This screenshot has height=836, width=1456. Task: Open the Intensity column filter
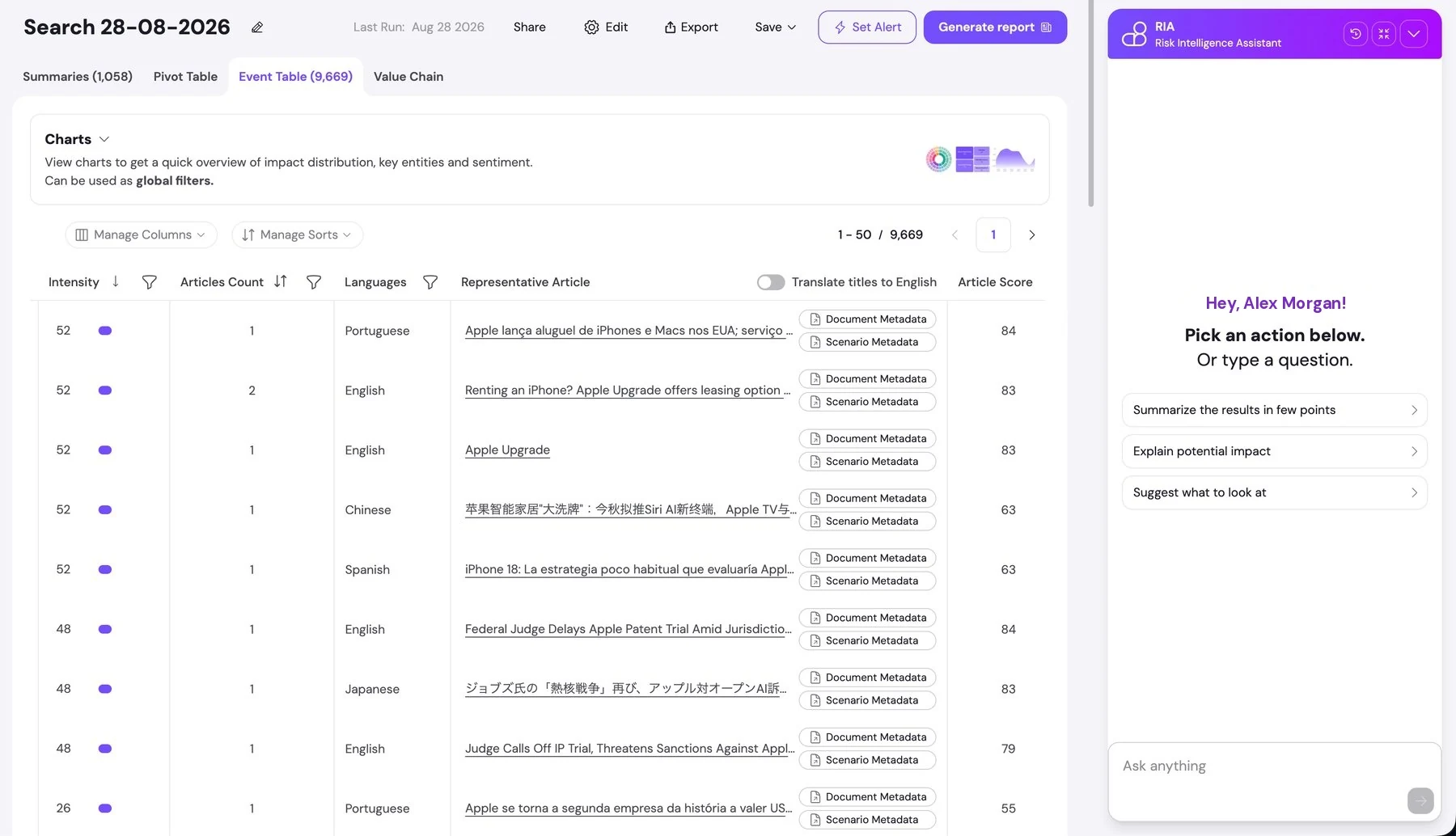[x=149, y=282]
